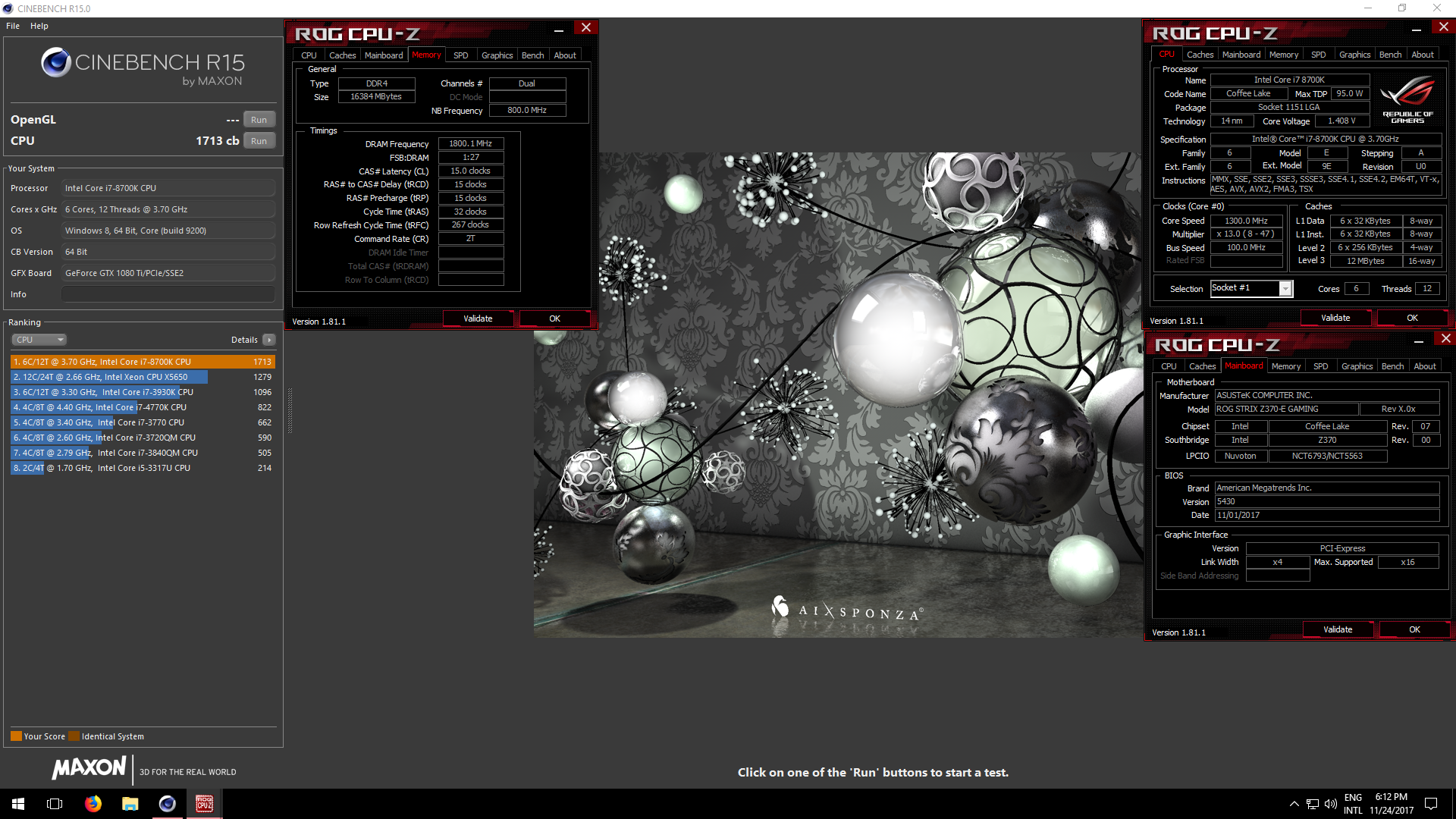The image size is (1456, 819).
Task: Open the CPU ranking type dropdown
Action: click(x=39, y=340)
